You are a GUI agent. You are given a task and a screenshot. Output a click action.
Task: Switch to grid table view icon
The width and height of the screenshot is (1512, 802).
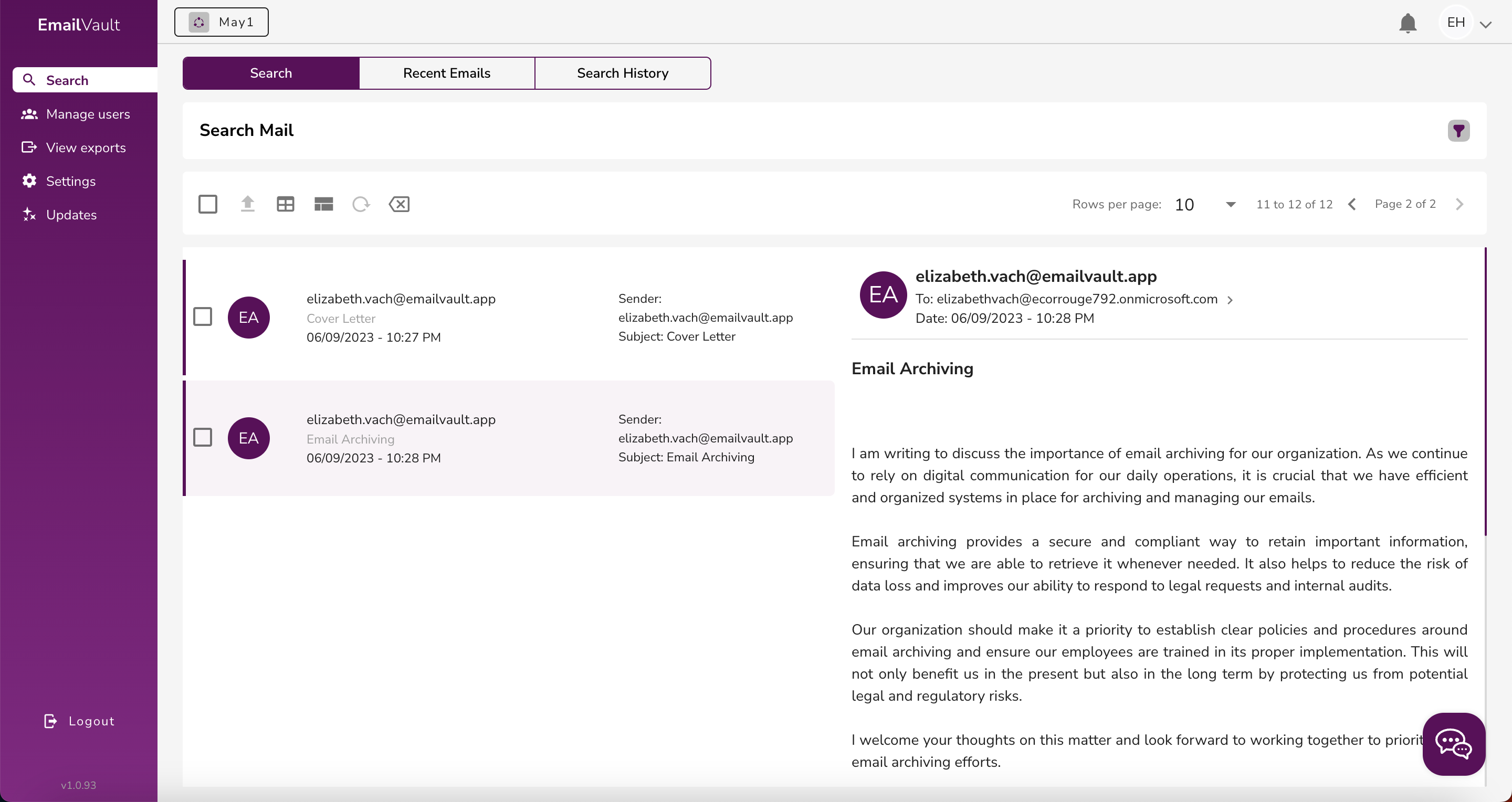point(285,204)
